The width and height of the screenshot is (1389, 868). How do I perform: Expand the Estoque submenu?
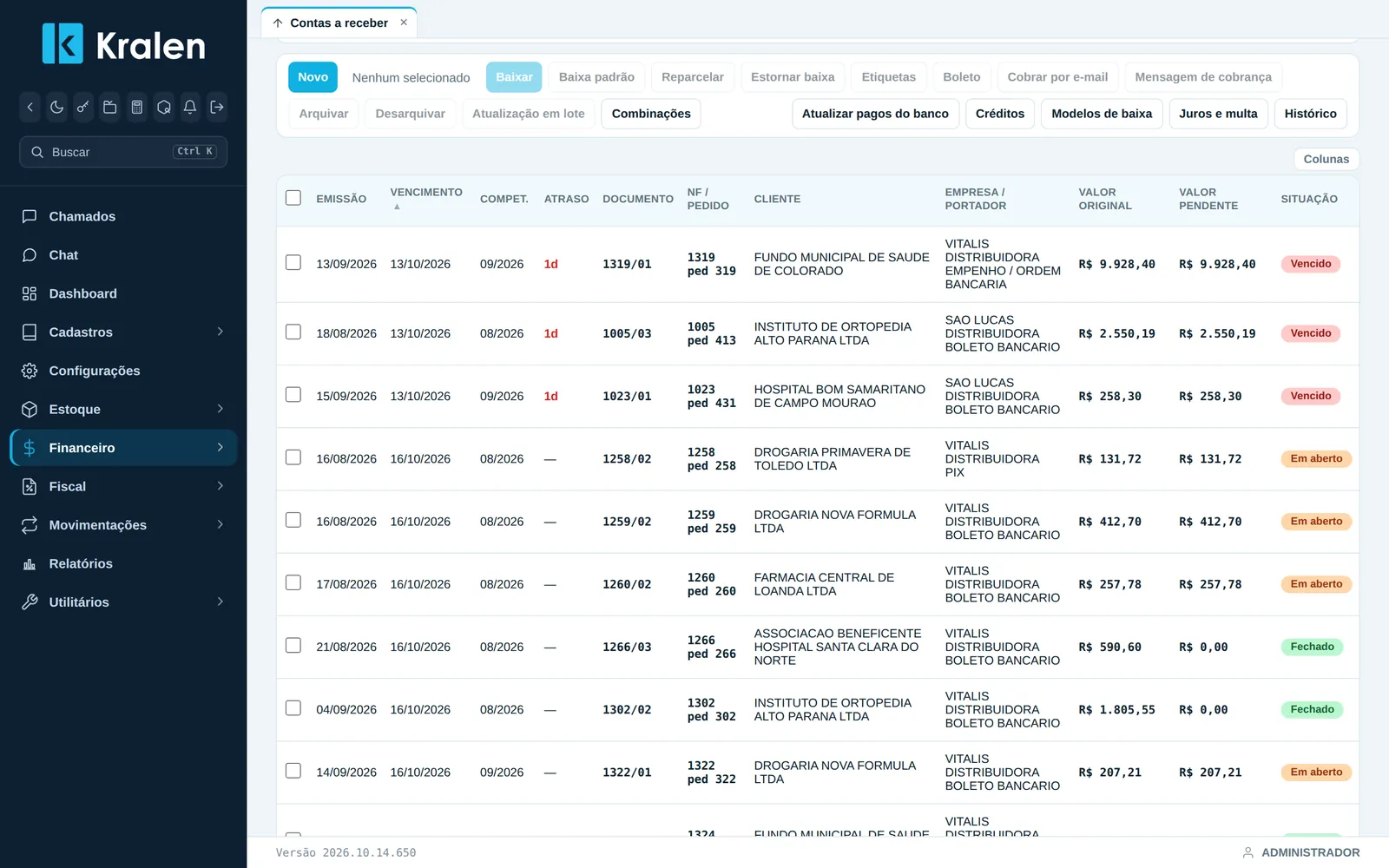(123, 409)
